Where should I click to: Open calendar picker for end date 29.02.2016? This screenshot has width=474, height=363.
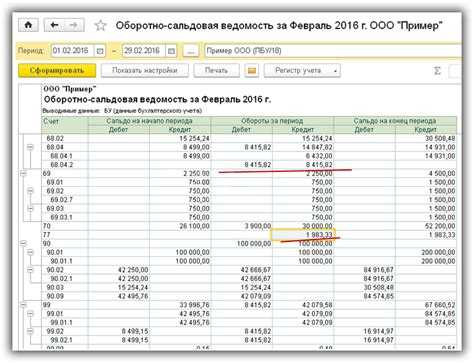point(171,51)
